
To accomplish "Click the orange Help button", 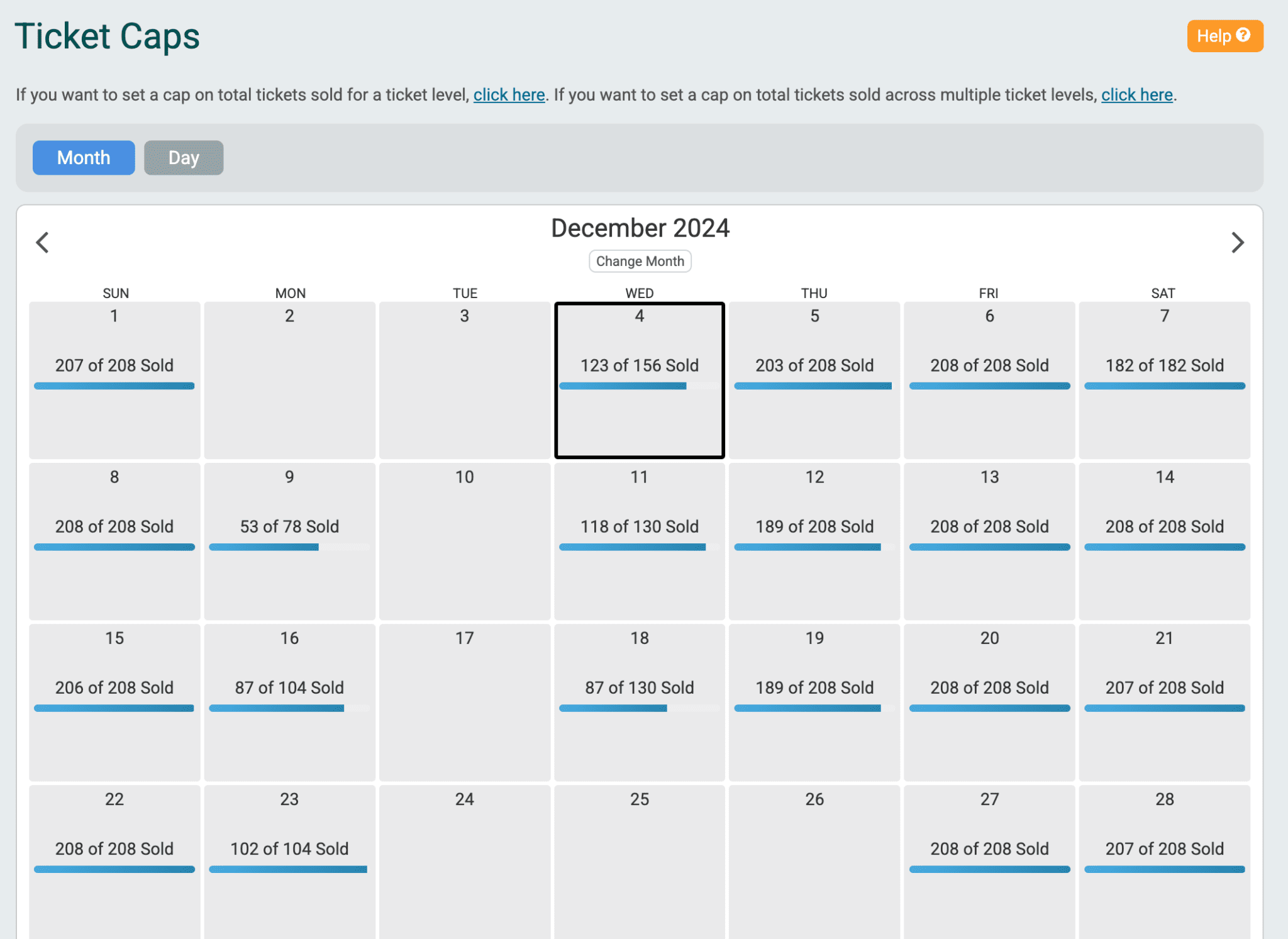I will (1224, 36).
